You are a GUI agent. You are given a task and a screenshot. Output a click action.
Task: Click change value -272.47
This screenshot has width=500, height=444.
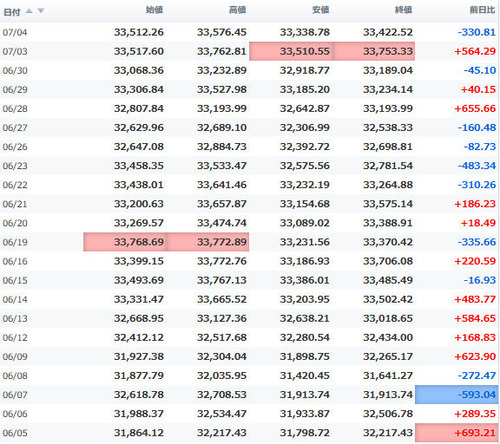[x=476, y=375]
